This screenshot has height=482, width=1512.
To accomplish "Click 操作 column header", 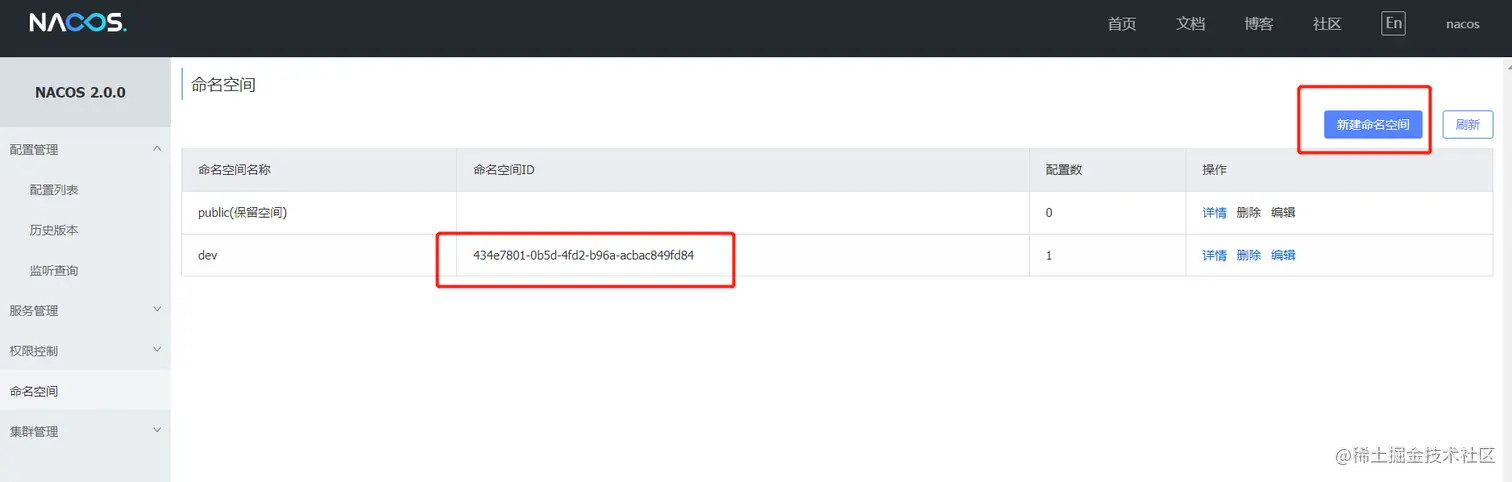I will point(1214,170).
